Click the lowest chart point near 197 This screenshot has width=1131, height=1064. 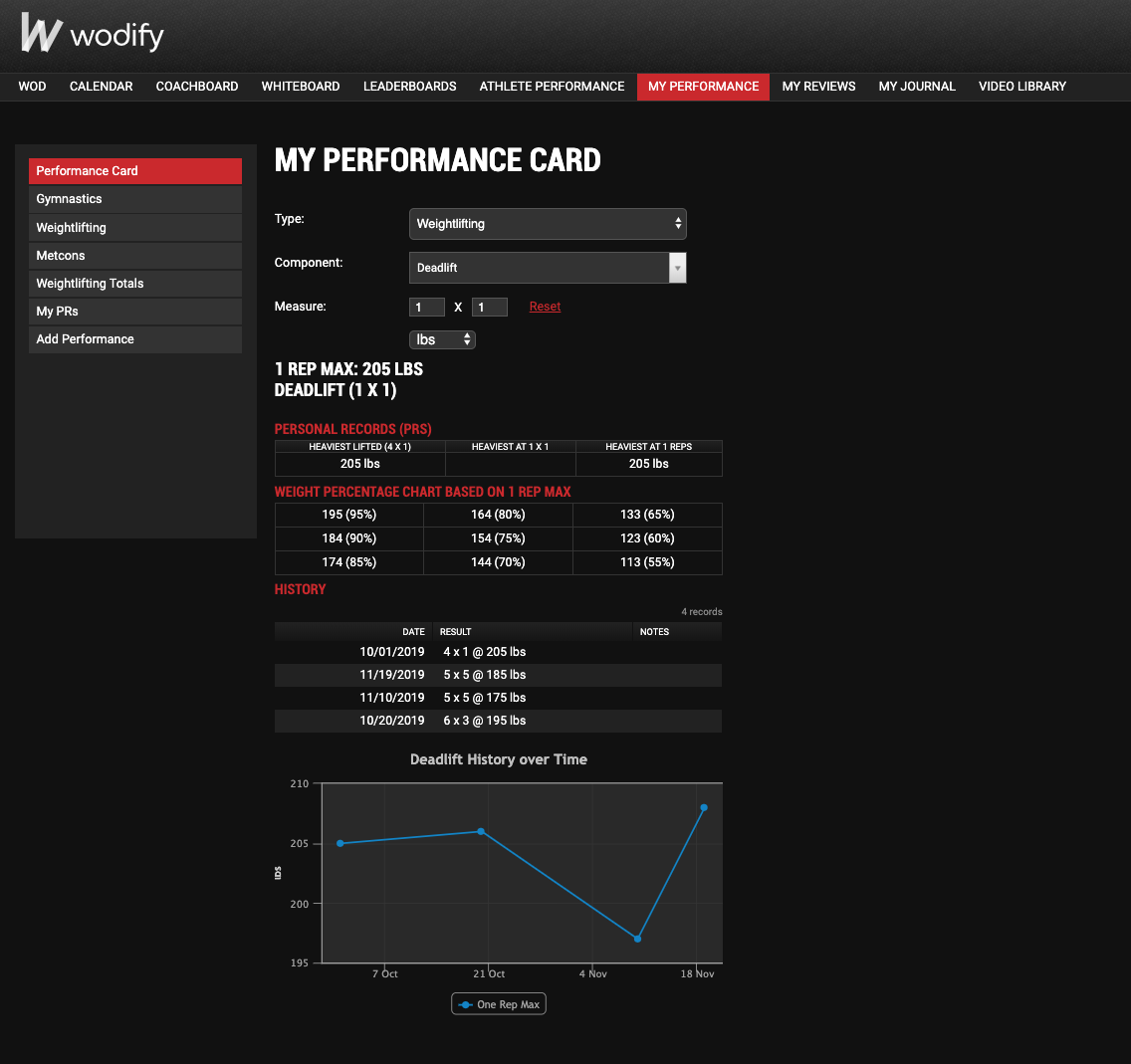(637, 940)
